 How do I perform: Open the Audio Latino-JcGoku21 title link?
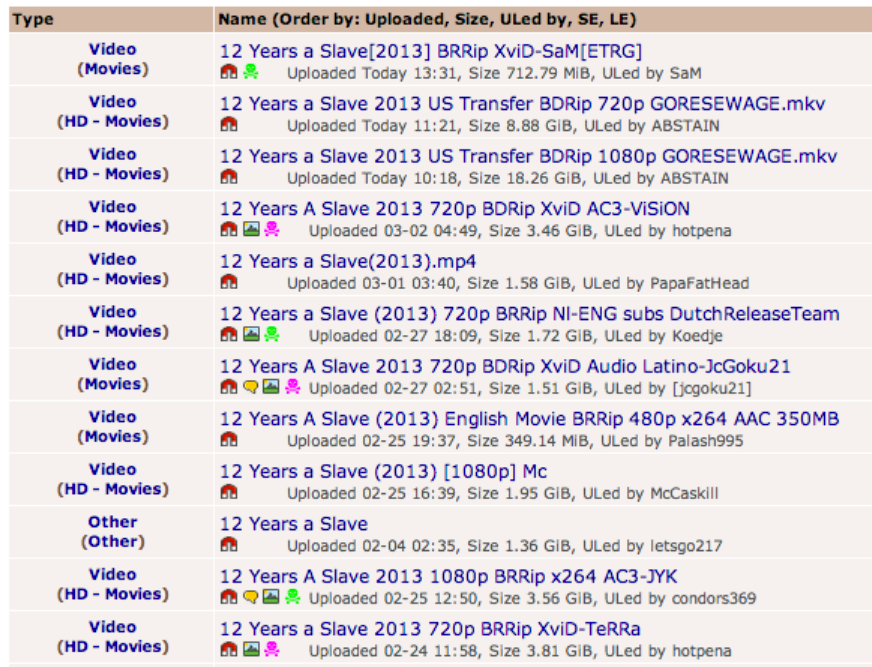click(x=505, y=366)
